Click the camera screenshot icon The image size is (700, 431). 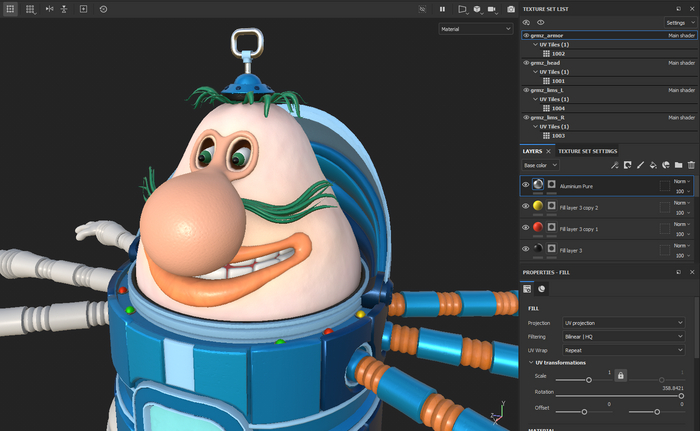coord(511,8)
